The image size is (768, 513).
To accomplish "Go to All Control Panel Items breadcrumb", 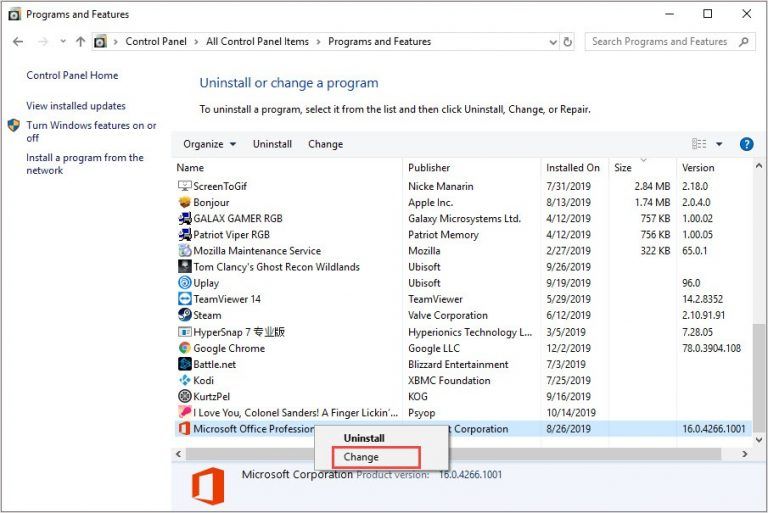I will click(x=257, y=42).
